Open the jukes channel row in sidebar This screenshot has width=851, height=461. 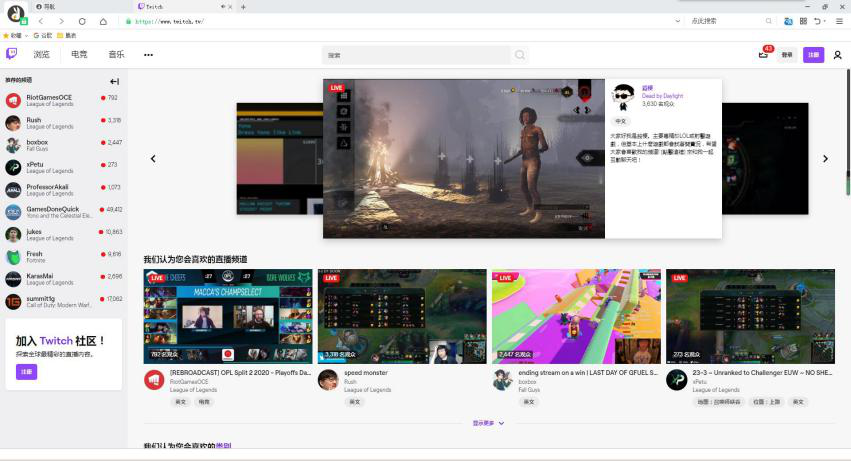point(63,235)
